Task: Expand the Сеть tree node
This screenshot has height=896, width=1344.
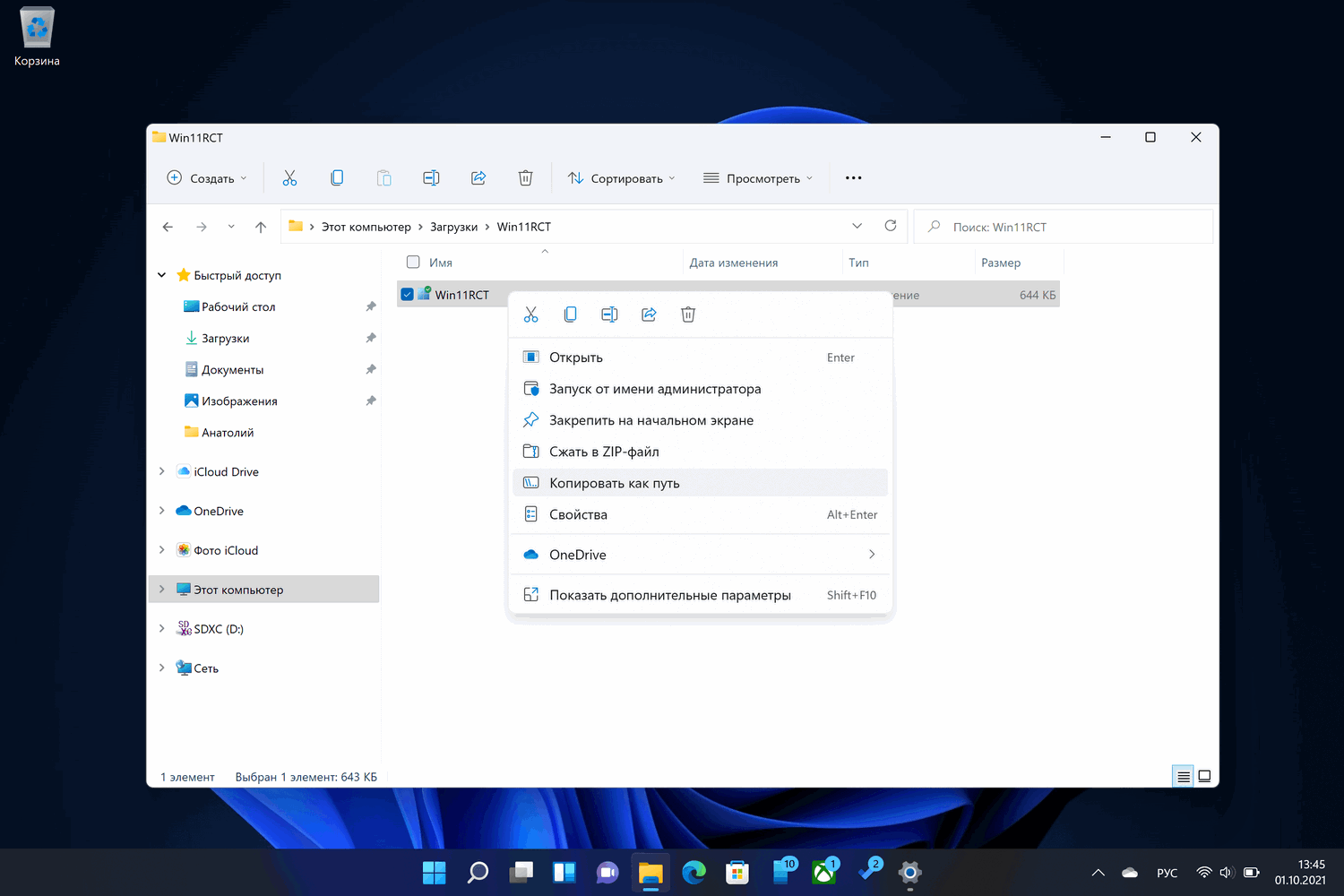Action: point(161,668)
